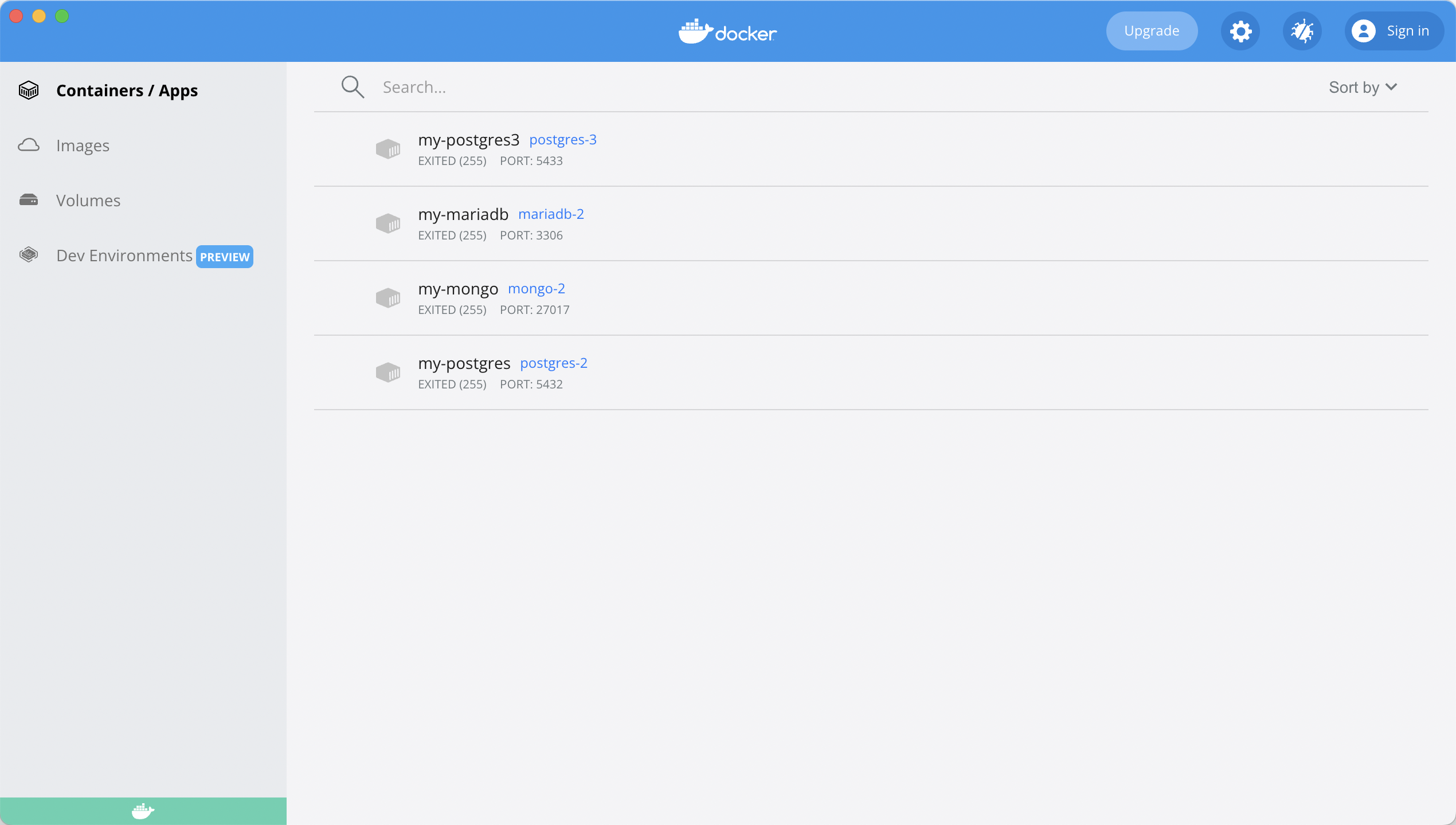Screen dimensions: 1456x825
Task: Expand the Sort by dropdown
Action: coord(1363,87)
